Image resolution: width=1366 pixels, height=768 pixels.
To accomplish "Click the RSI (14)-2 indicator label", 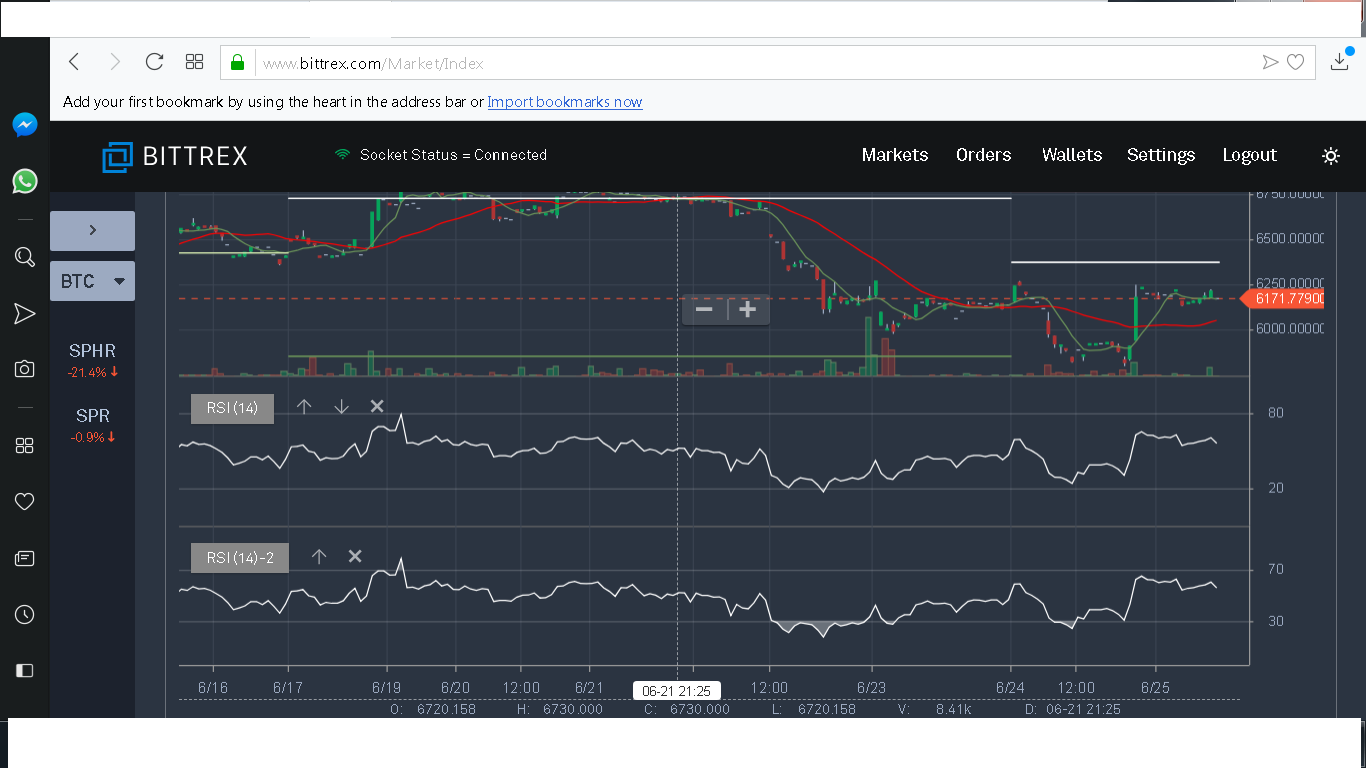I will point(240,558).
